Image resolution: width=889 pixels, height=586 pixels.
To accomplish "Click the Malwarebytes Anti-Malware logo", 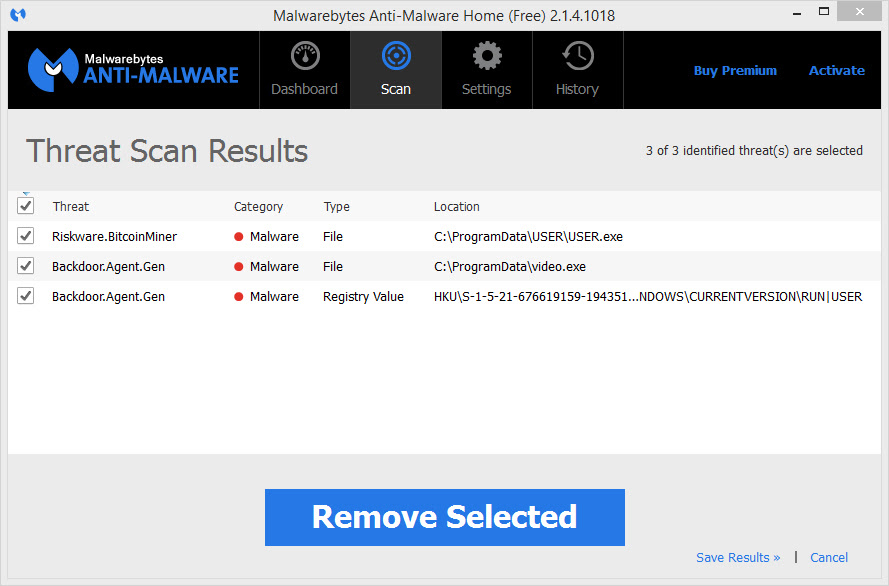I will coord(133,70).
